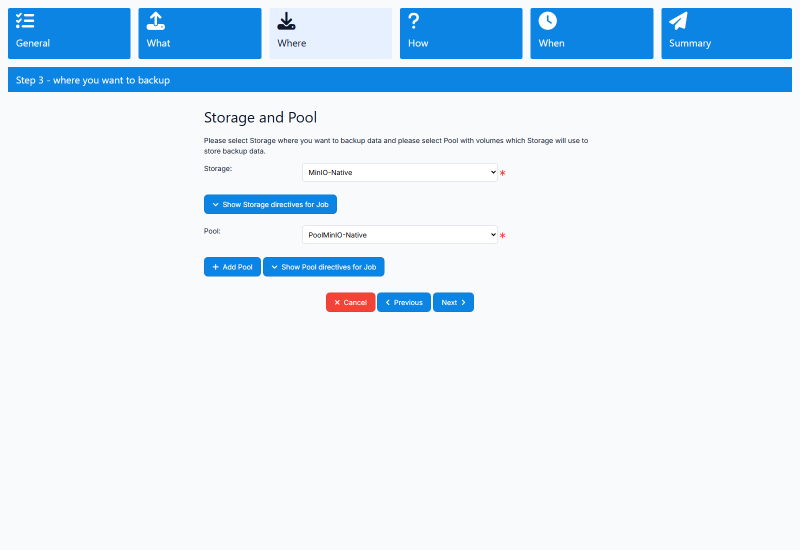800x550 pixels.
Task: Click the What upload icon
Action: (156, 21)
